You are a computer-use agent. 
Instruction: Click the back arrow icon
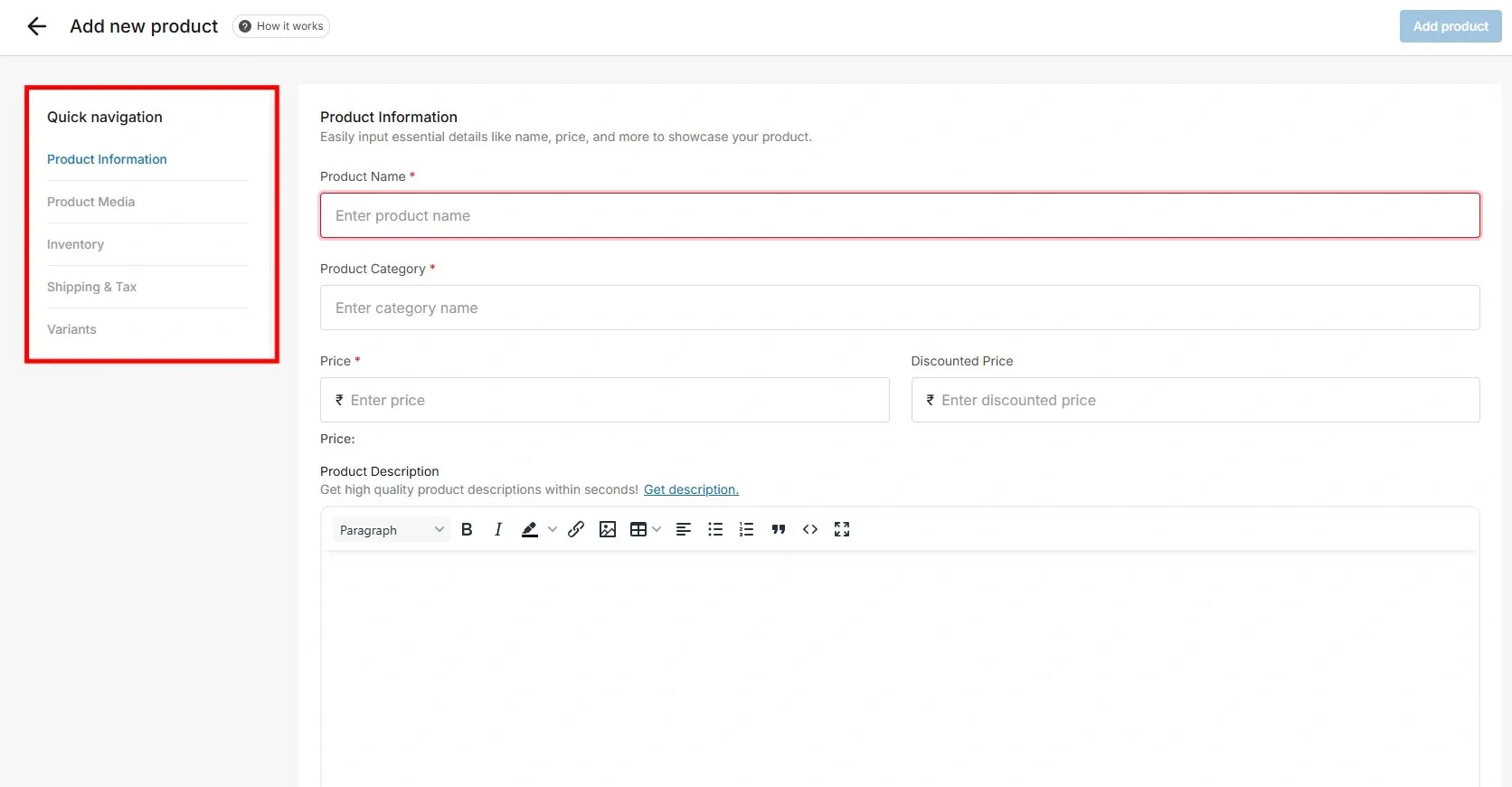37,26
